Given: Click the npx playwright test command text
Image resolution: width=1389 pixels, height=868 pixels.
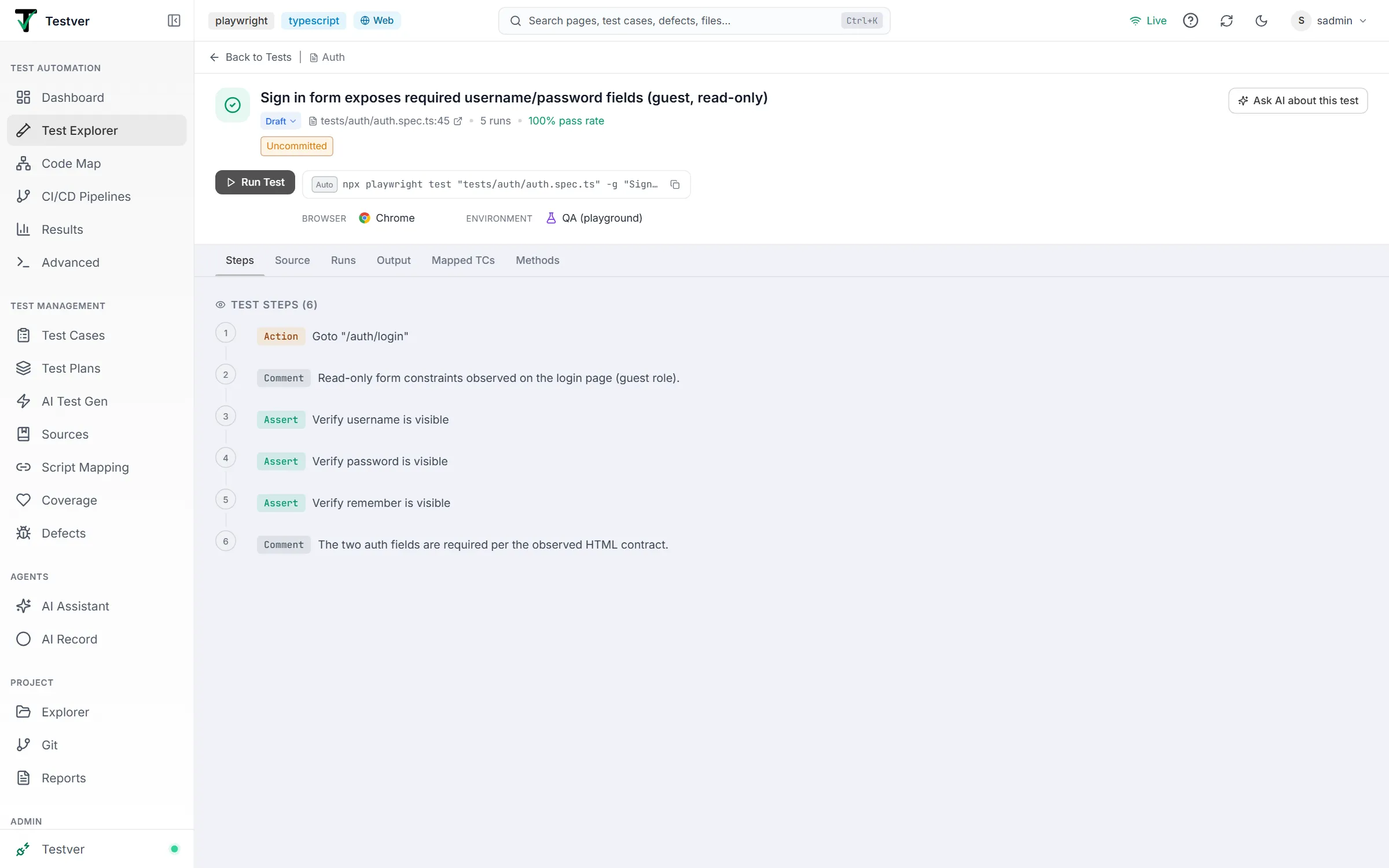Looking at the screenshot, I should (500, 184).
